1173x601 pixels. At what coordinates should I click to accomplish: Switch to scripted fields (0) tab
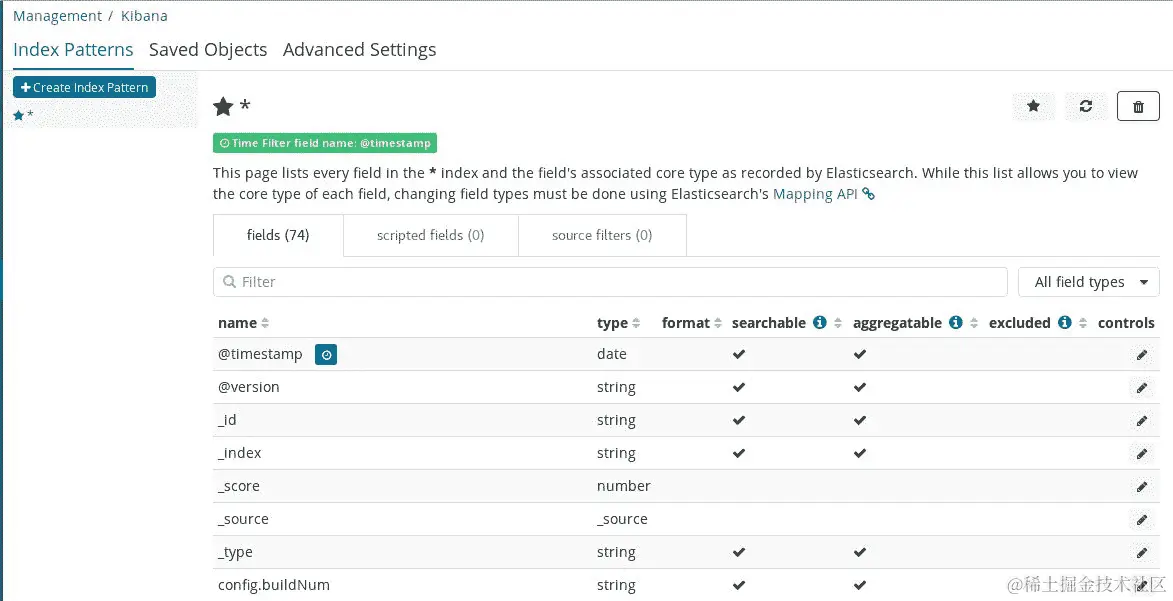click(x=430, y=236)
